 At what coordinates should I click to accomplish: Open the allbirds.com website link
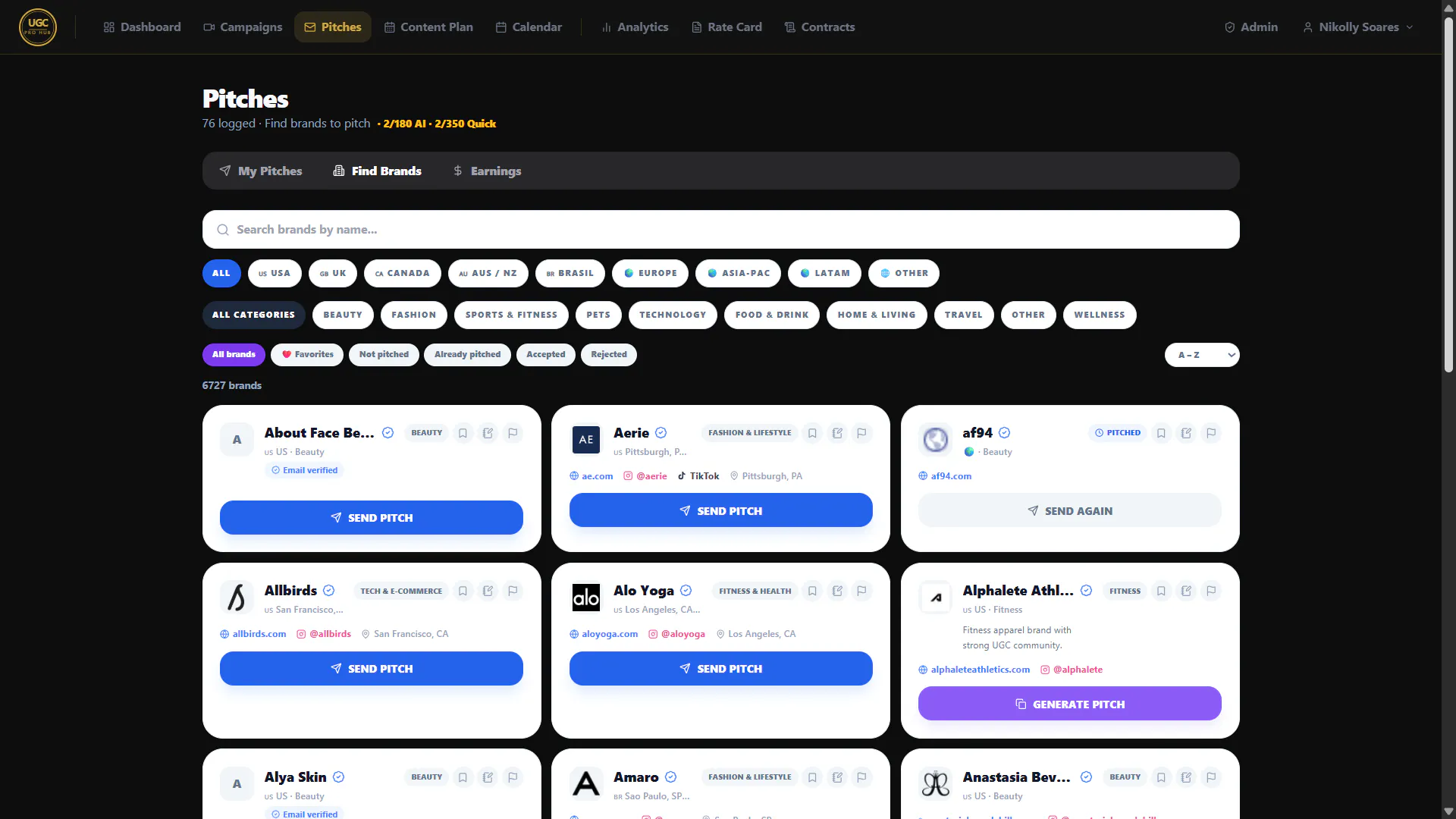[x=253, y=634]
